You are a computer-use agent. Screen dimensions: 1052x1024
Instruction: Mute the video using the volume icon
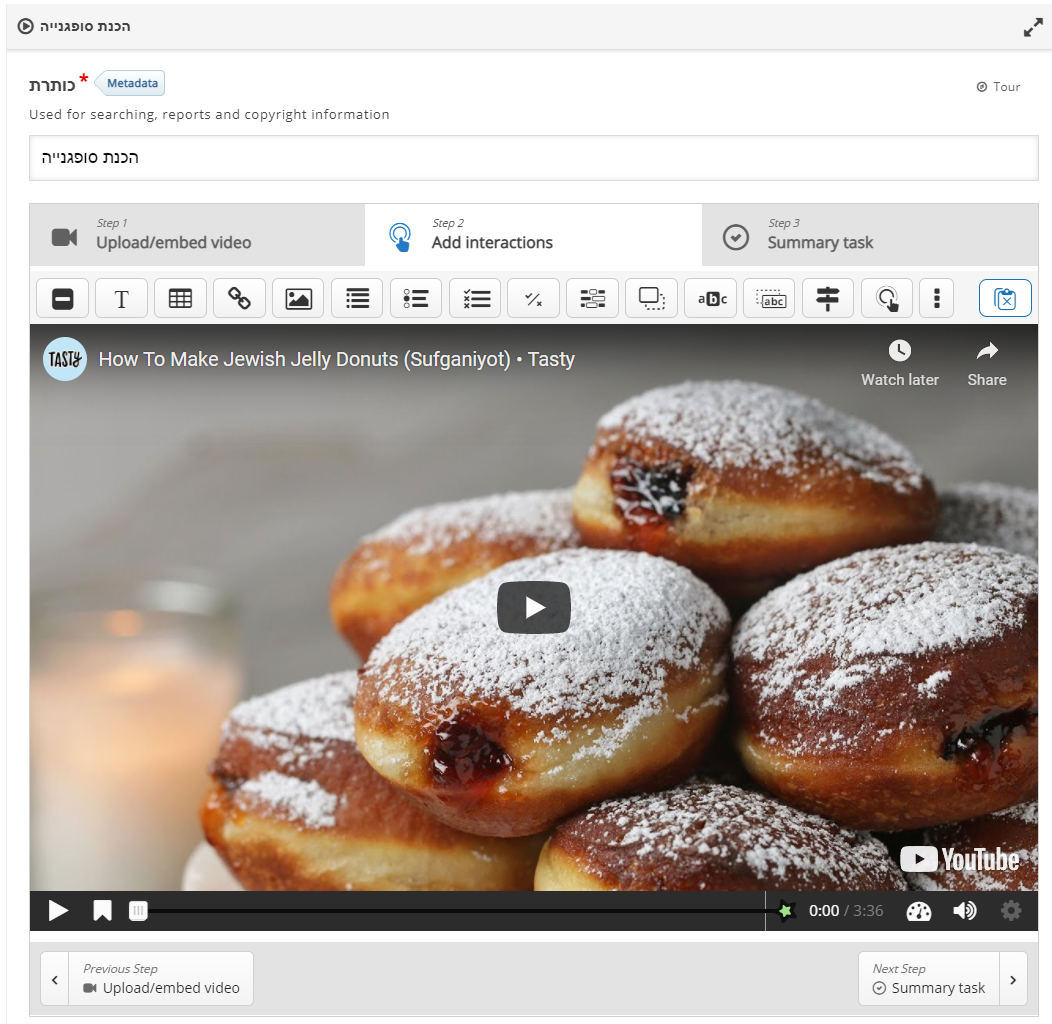tap(965, 911)
